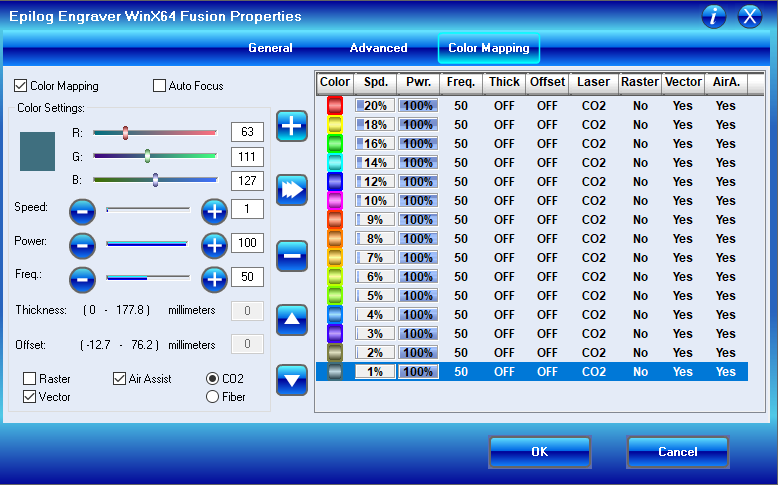Click the Offset millimeters field
Viewport: 778px width, 485px height.
247,344
